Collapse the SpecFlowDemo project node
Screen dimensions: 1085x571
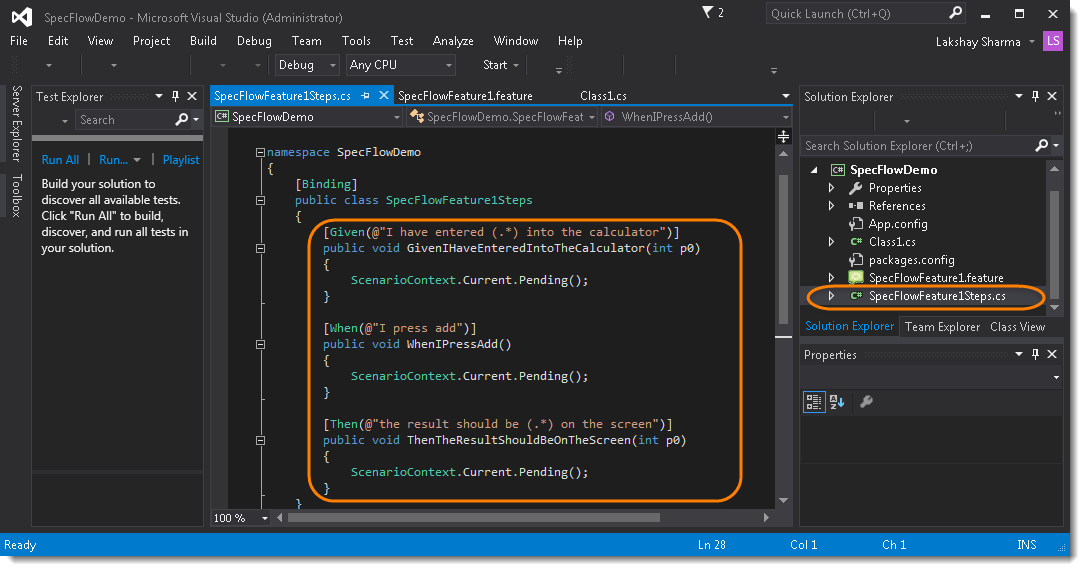pyautogui.click(x=814, y=170)
